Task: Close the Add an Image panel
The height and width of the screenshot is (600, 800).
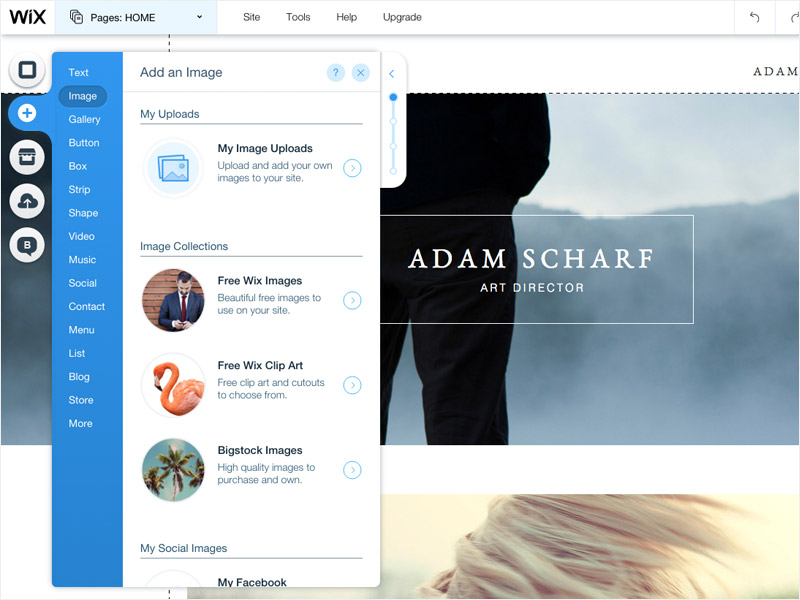Action: point(361,73)
